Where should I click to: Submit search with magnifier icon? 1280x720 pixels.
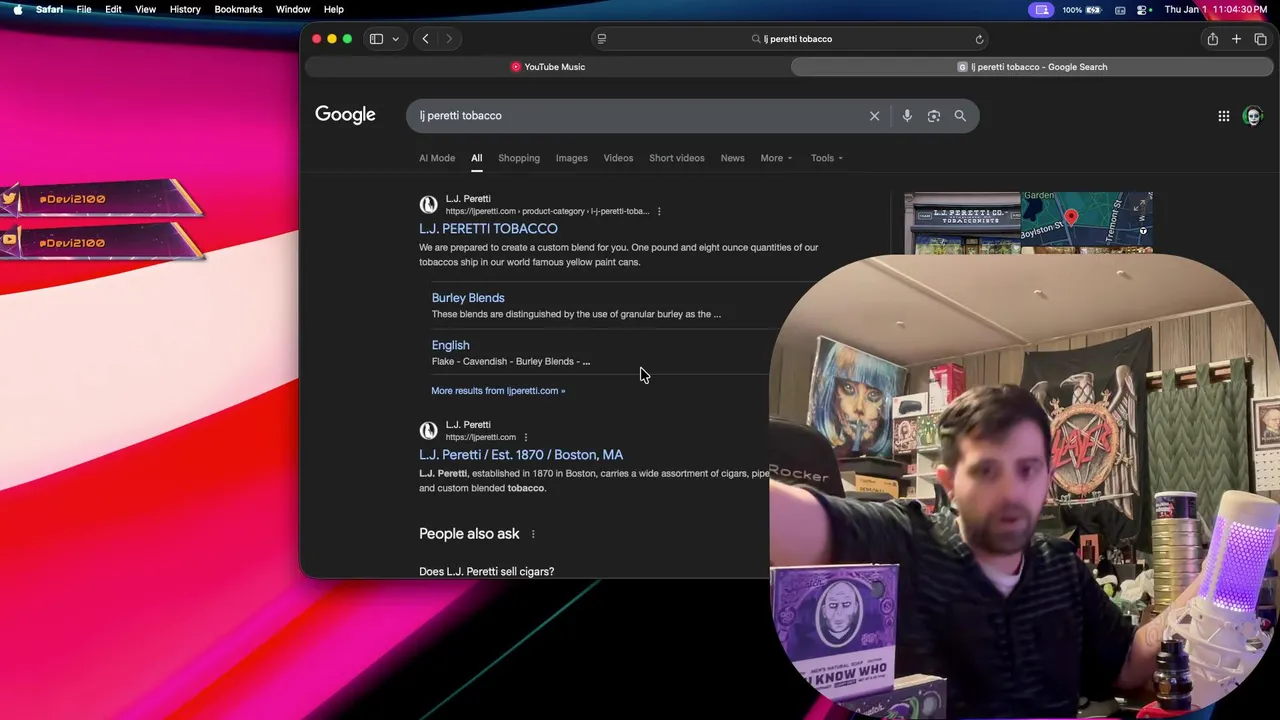coord(960,116)
